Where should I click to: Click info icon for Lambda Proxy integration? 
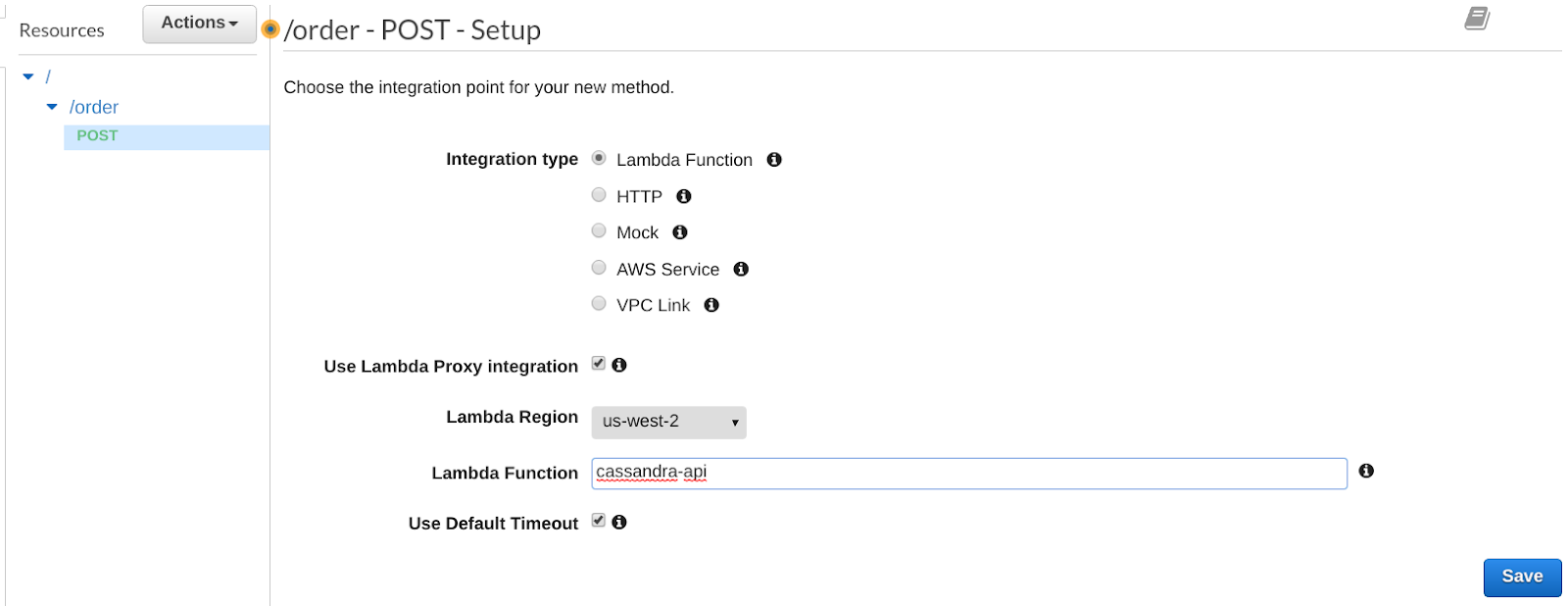click(619, 365)
